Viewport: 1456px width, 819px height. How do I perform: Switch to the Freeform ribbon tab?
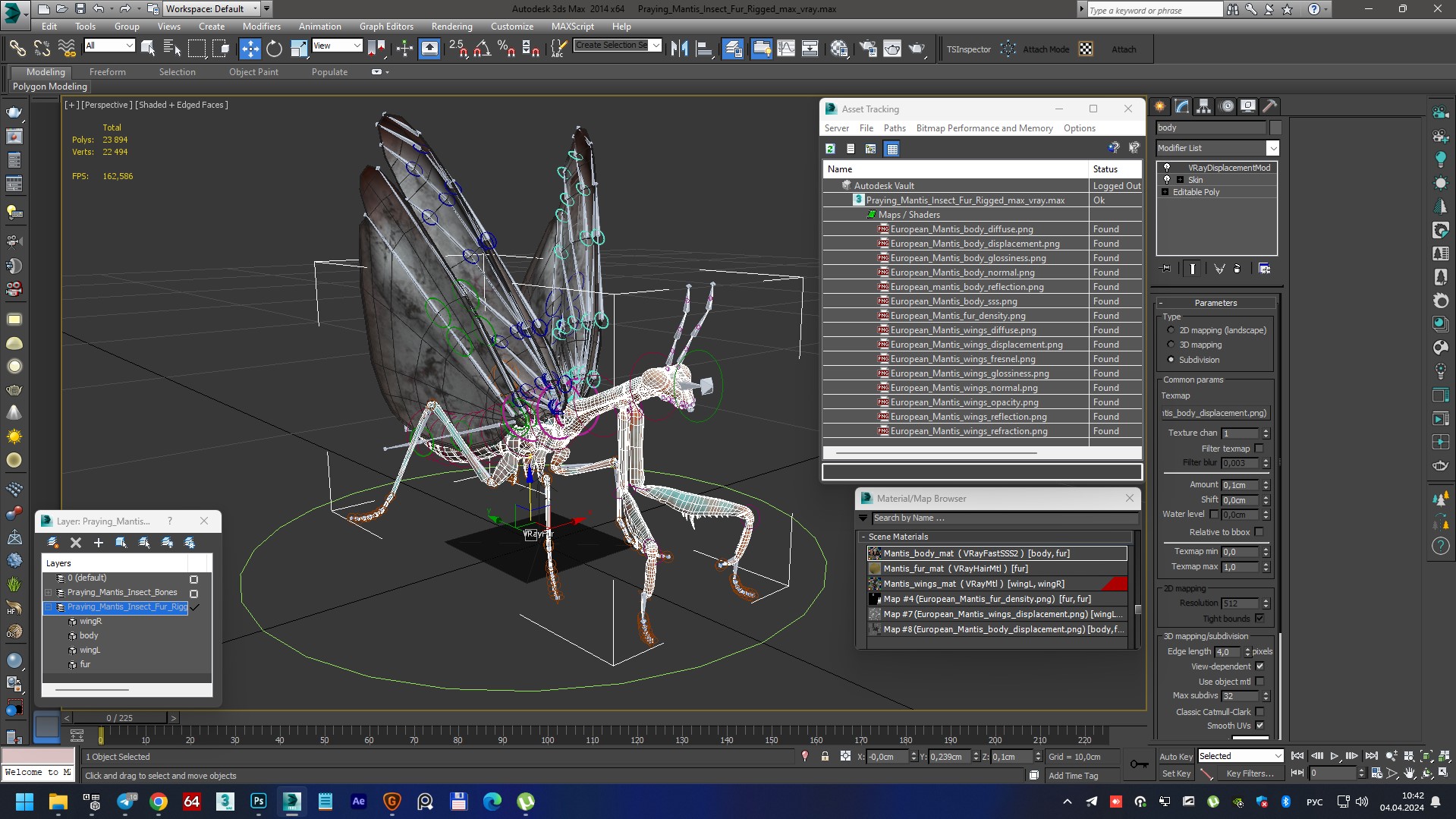pyautogui.click(x=107, y=72)
